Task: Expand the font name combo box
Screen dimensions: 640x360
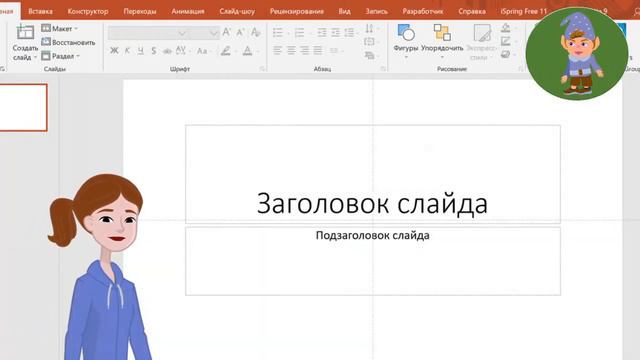Action: (182, 33)
